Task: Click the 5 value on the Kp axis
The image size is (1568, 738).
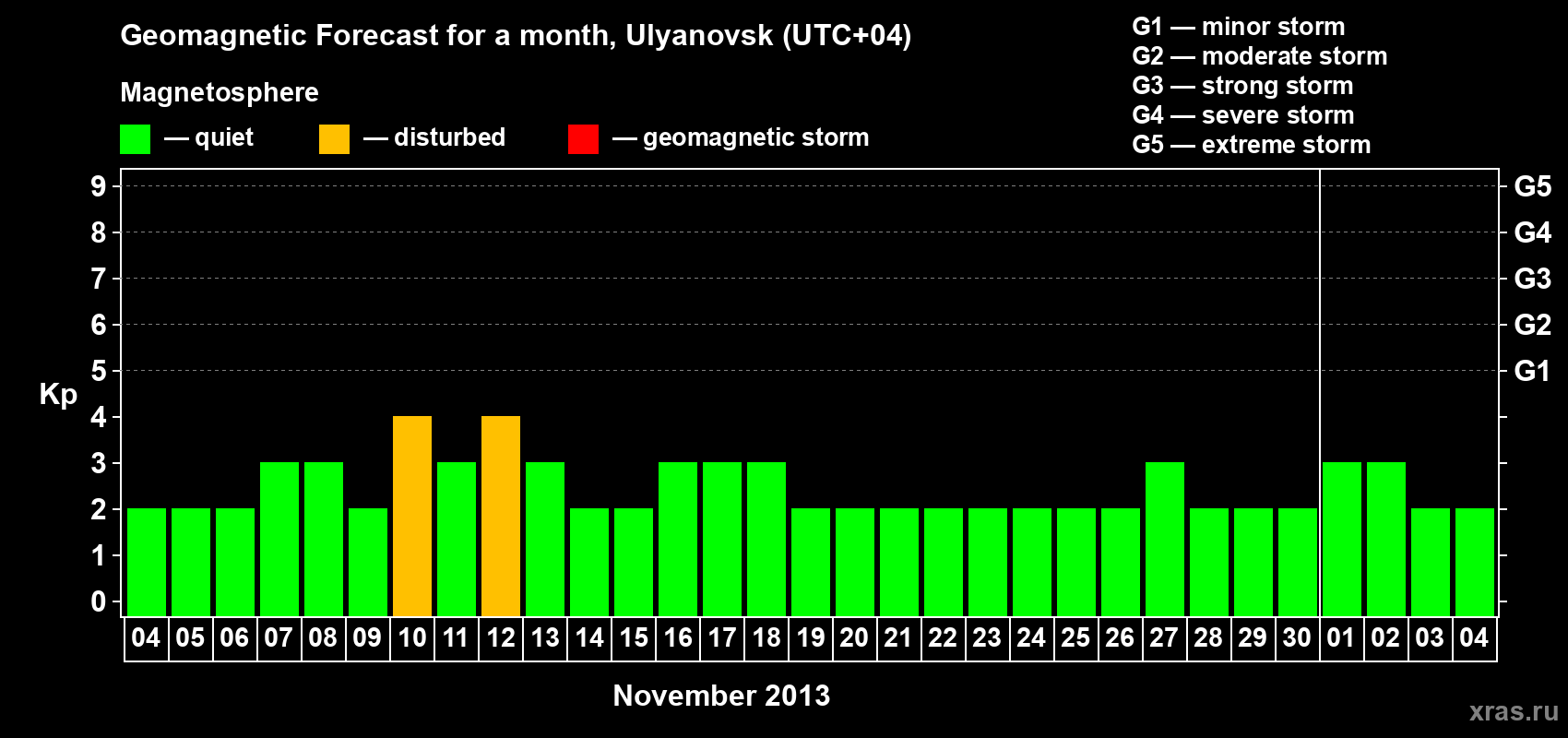Action: [99, 371]
